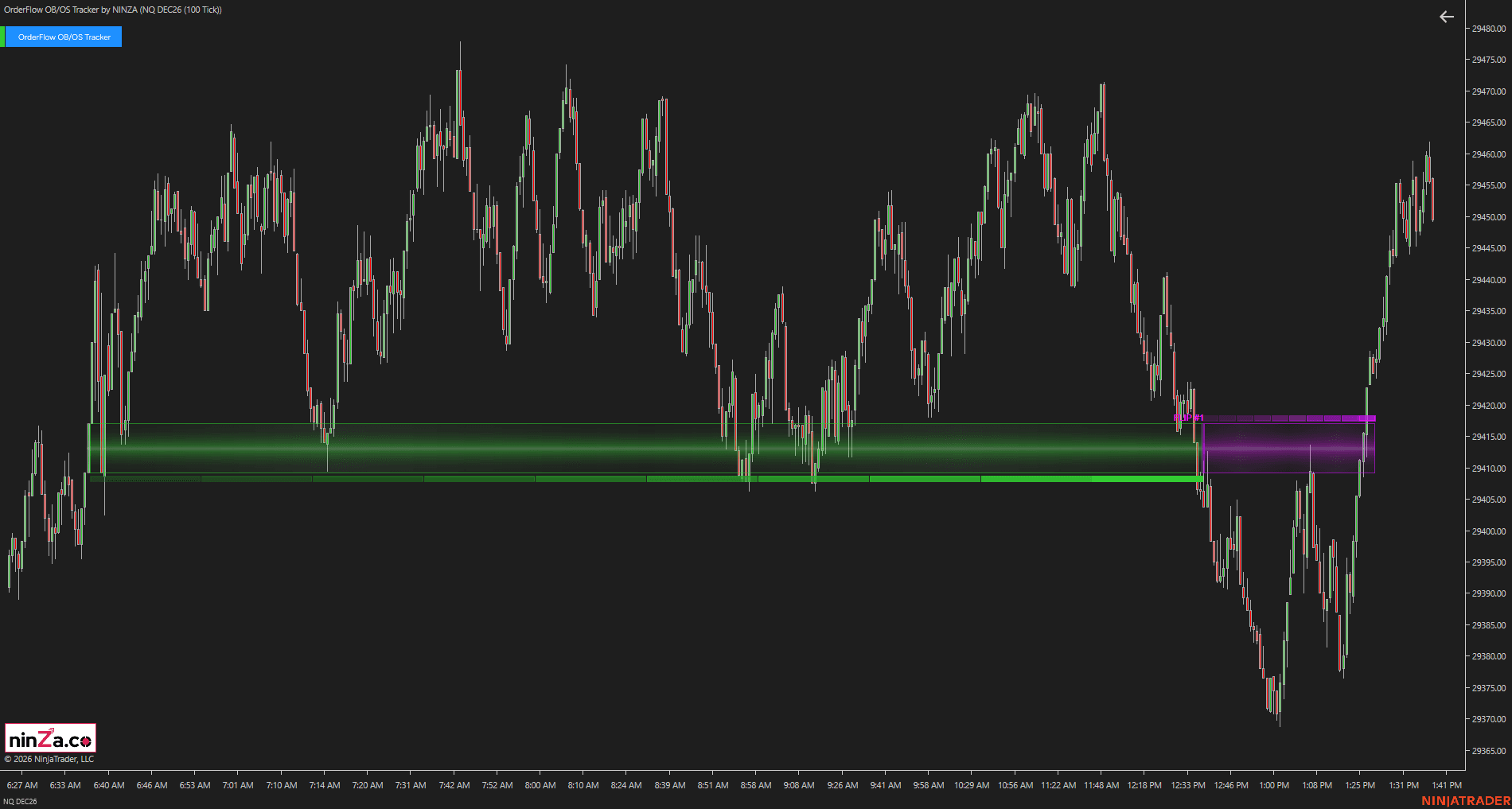Click the green support zone band
The image size is (1512, 809).
tap(645, 449)
